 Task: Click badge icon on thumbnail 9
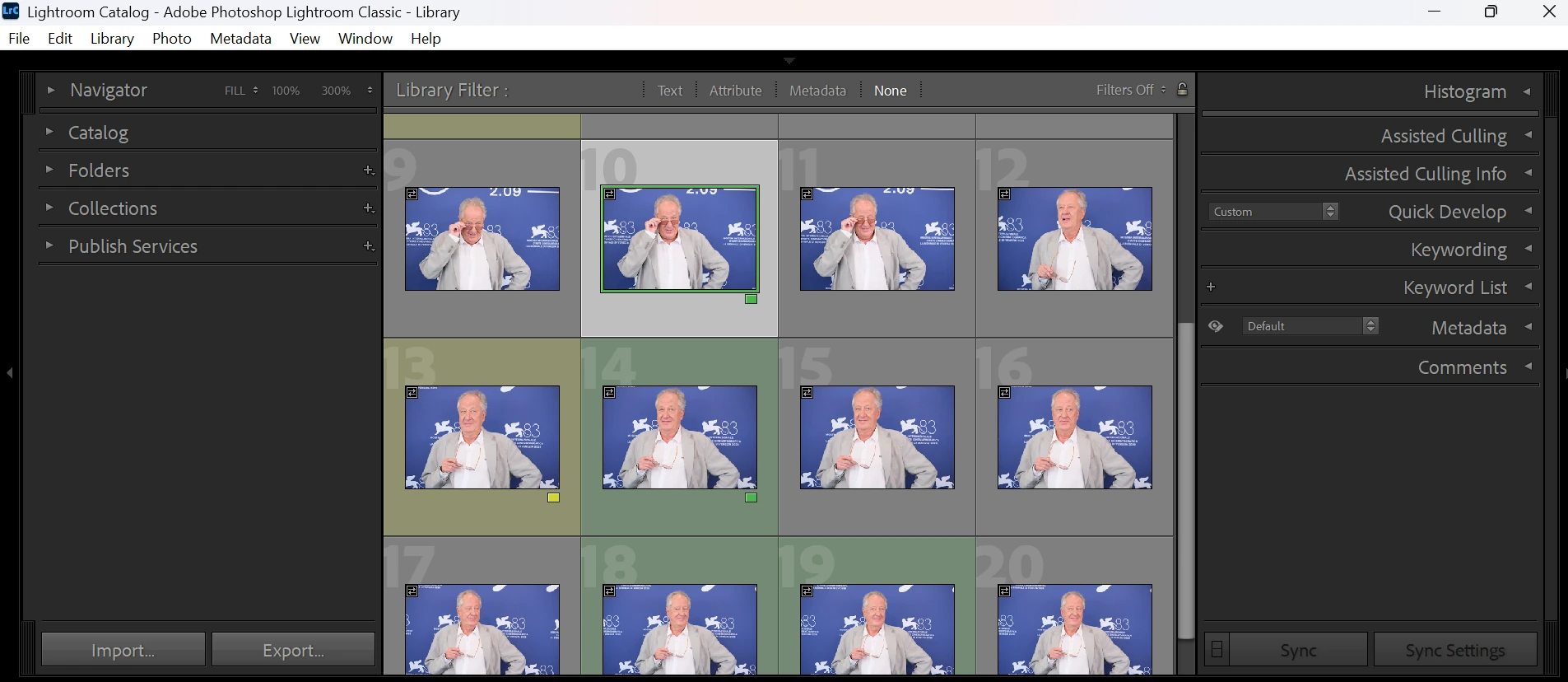(x=412, y=194)
